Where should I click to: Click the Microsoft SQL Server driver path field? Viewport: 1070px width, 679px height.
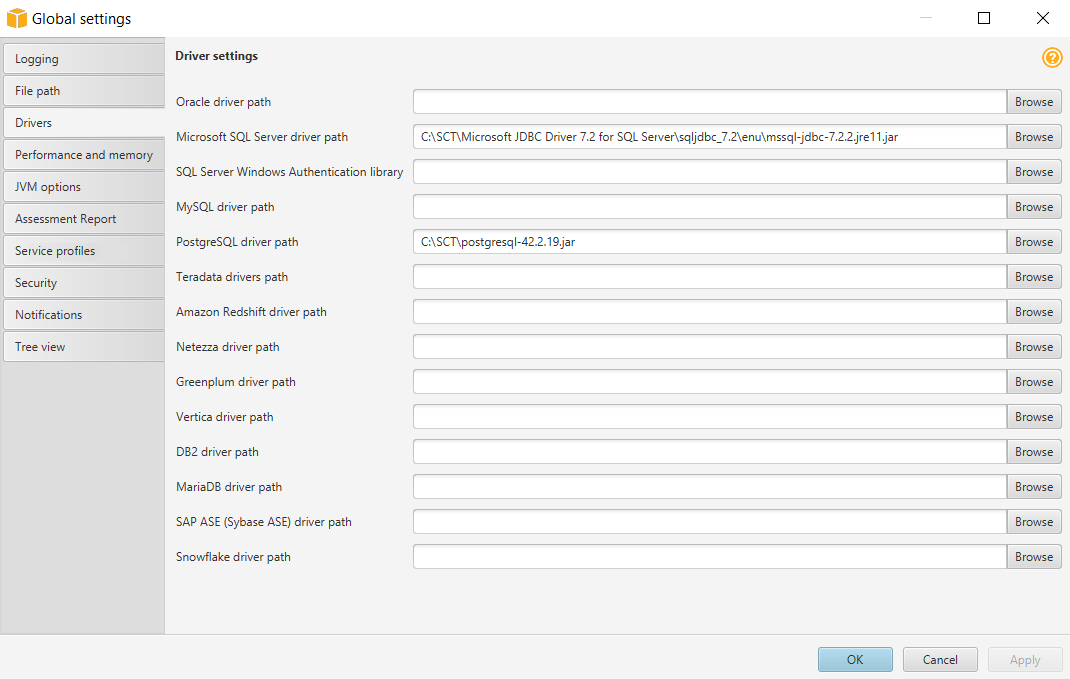(x=709, y=137)
